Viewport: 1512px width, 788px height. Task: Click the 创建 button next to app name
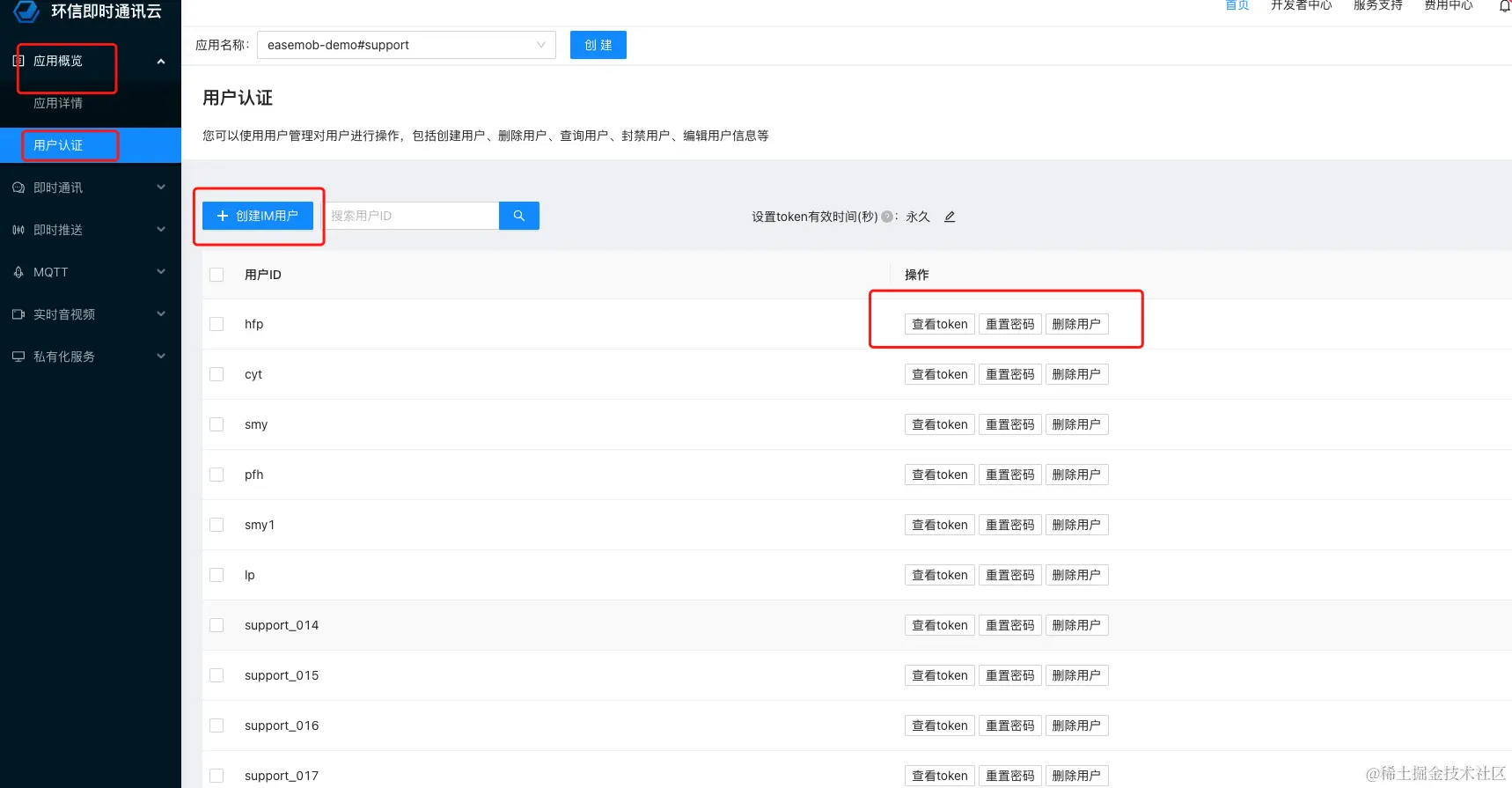click(598, 45)
